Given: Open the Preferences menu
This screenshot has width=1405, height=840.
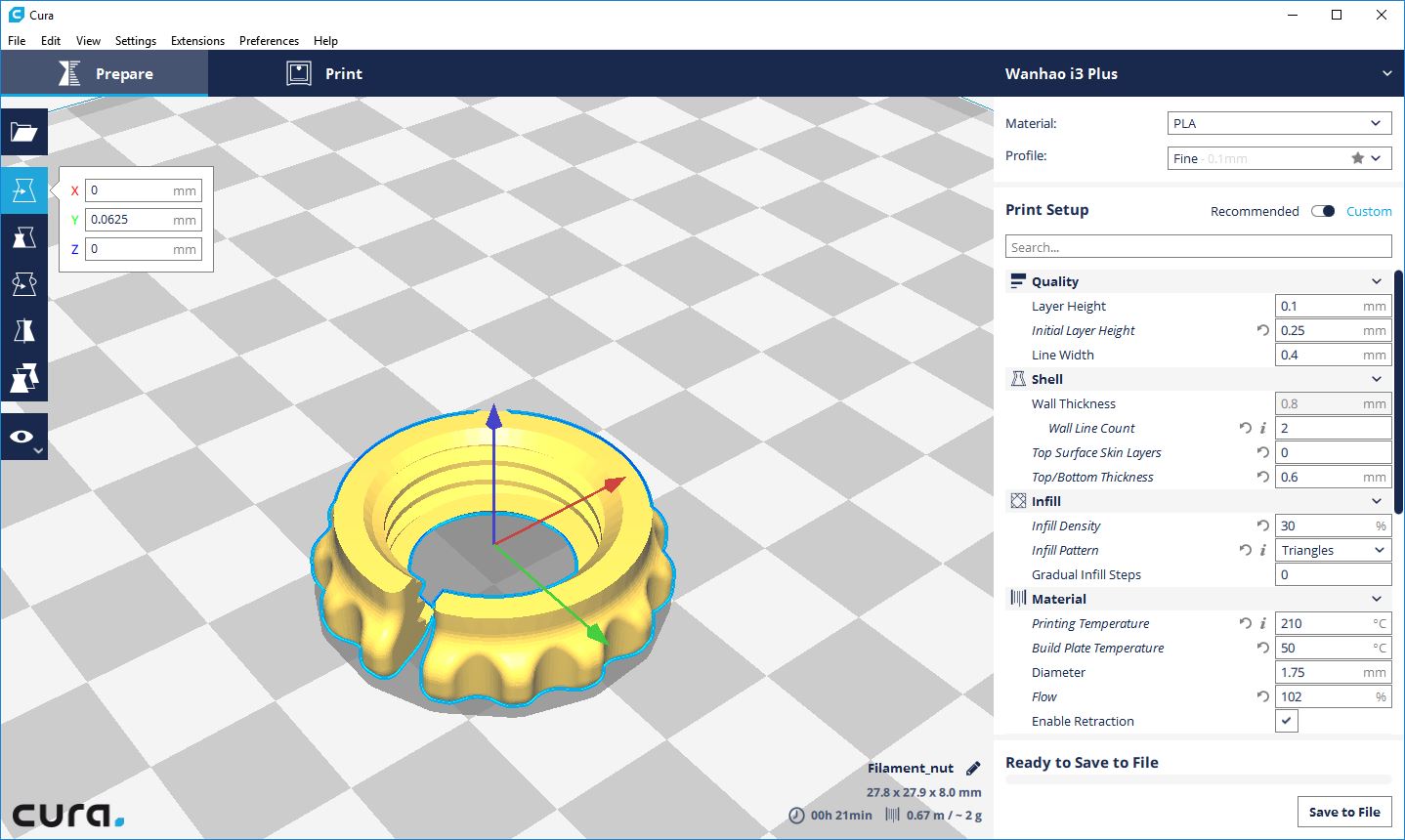Looking at the screenshot, I should (269, 41).
